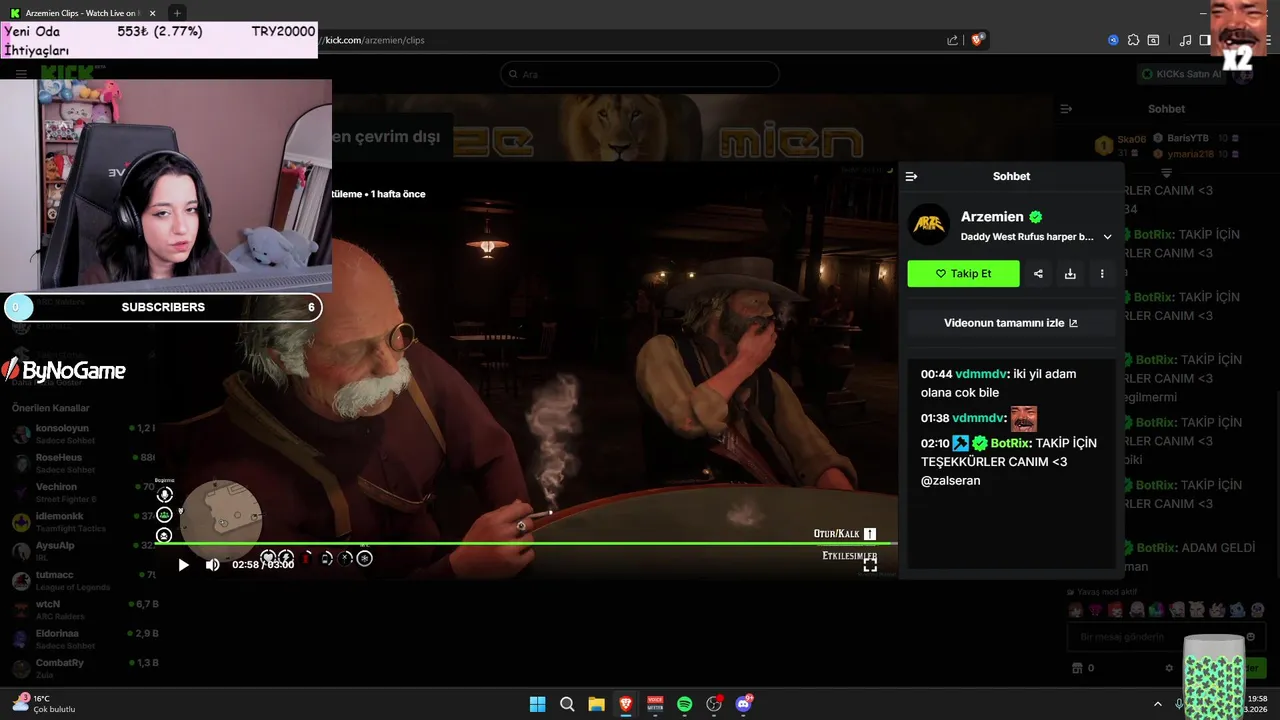Open the chat shop storefront icon
This screenshot has height=720, width=1280.
point(1077,668)
